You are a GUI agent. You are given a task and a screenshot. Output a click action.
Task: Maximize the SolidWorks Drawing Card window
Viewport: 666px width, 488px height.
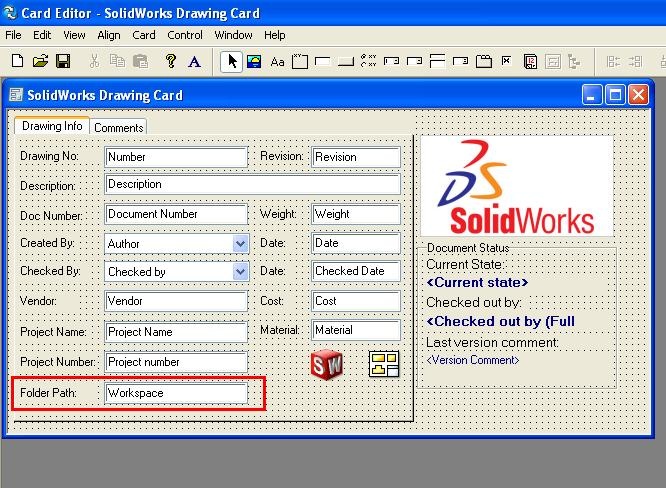click(615, 94)
